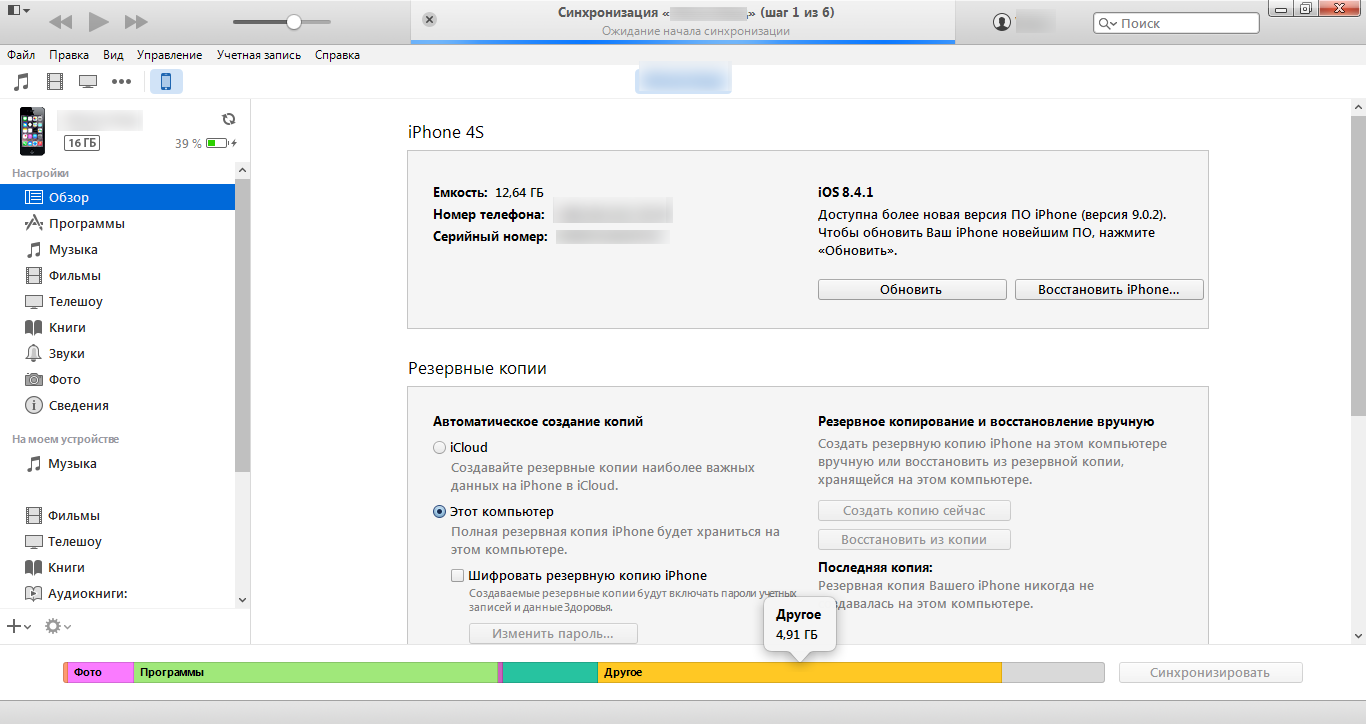The width and height of the screenshot is (1366, 724).
Task: Open Телешоу under На моем устройстве
Action: click(x=118, y=541)
